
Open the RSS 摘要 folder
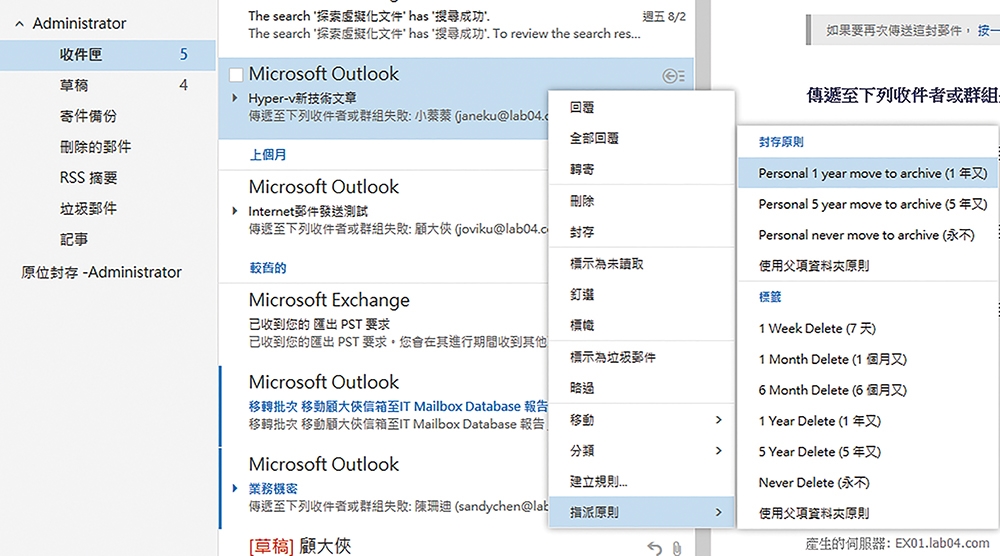(108, 178)
